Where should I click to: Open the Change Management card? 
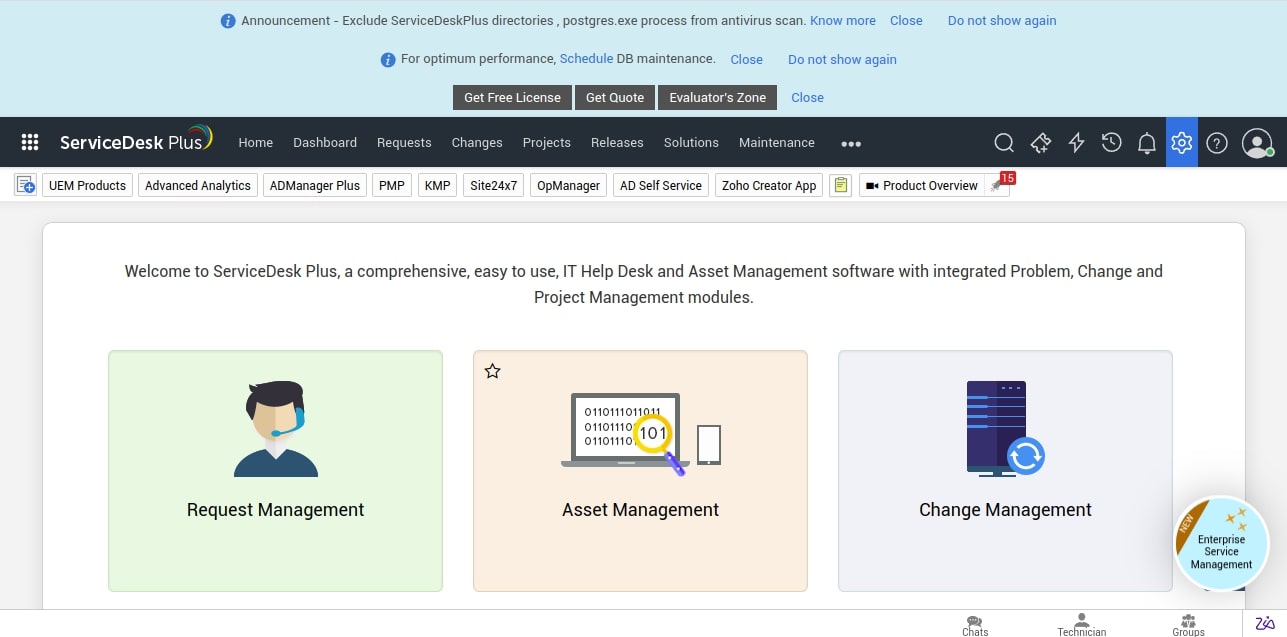(x=1005, y=470)
